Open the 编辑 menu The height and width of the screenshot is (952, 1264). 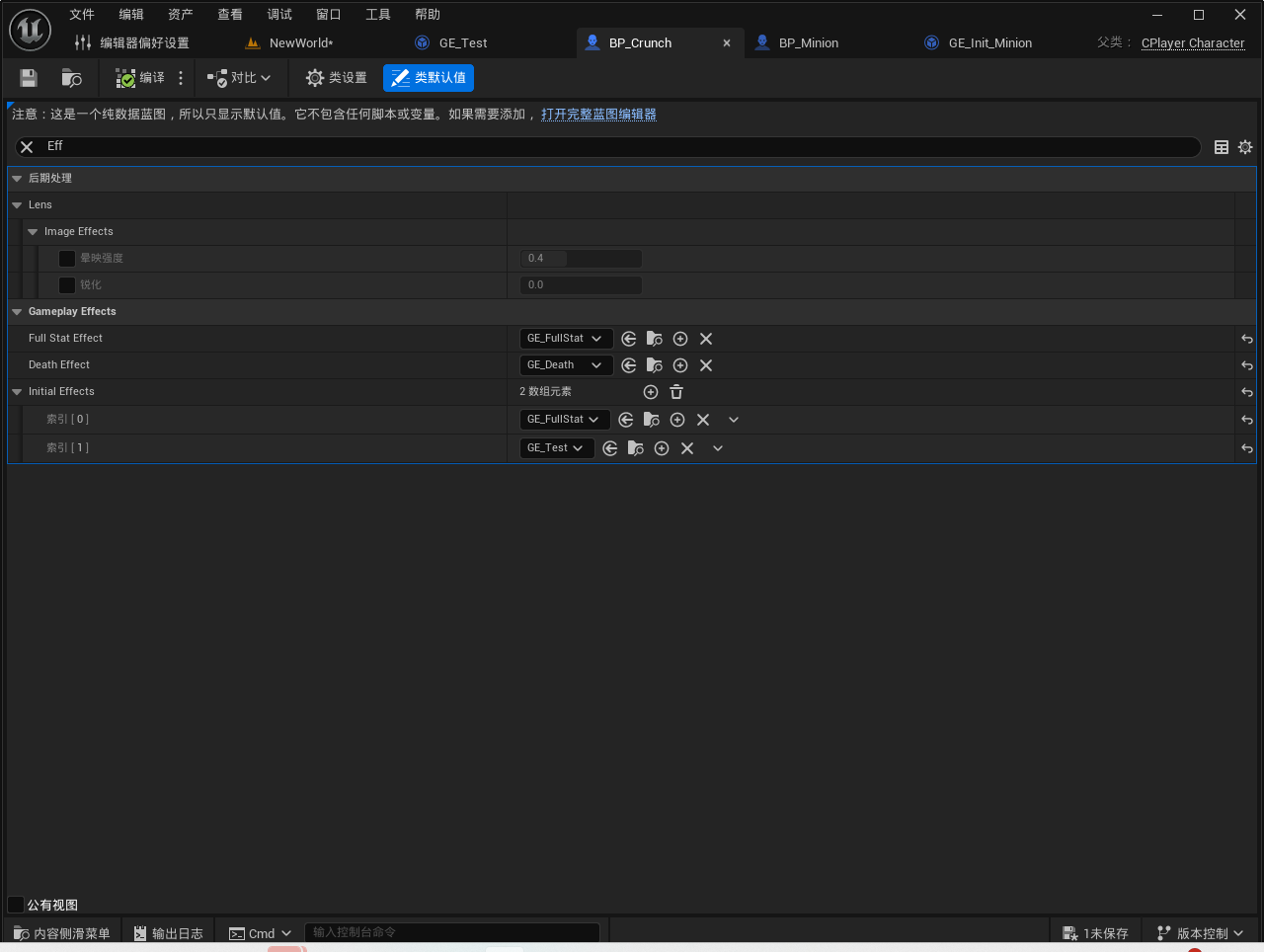[131, 15]
